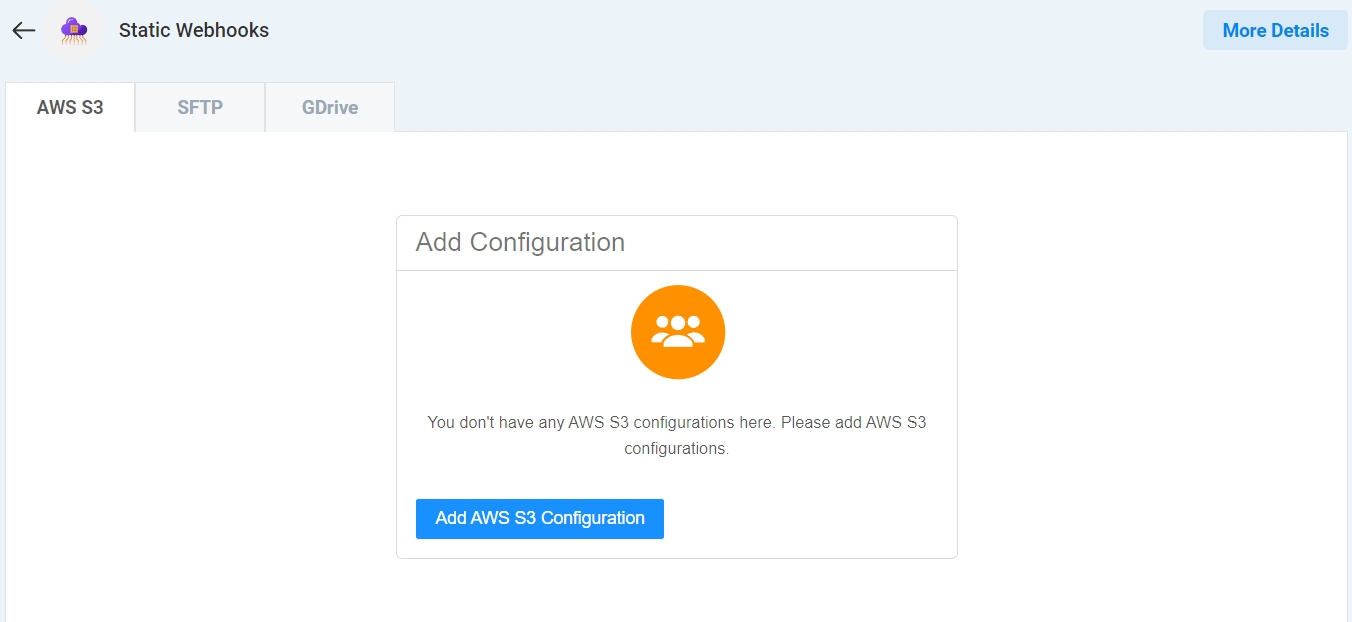1352x622 pixels.
Task: Switch to the AWS S3 tab
Action: point(70,107)
